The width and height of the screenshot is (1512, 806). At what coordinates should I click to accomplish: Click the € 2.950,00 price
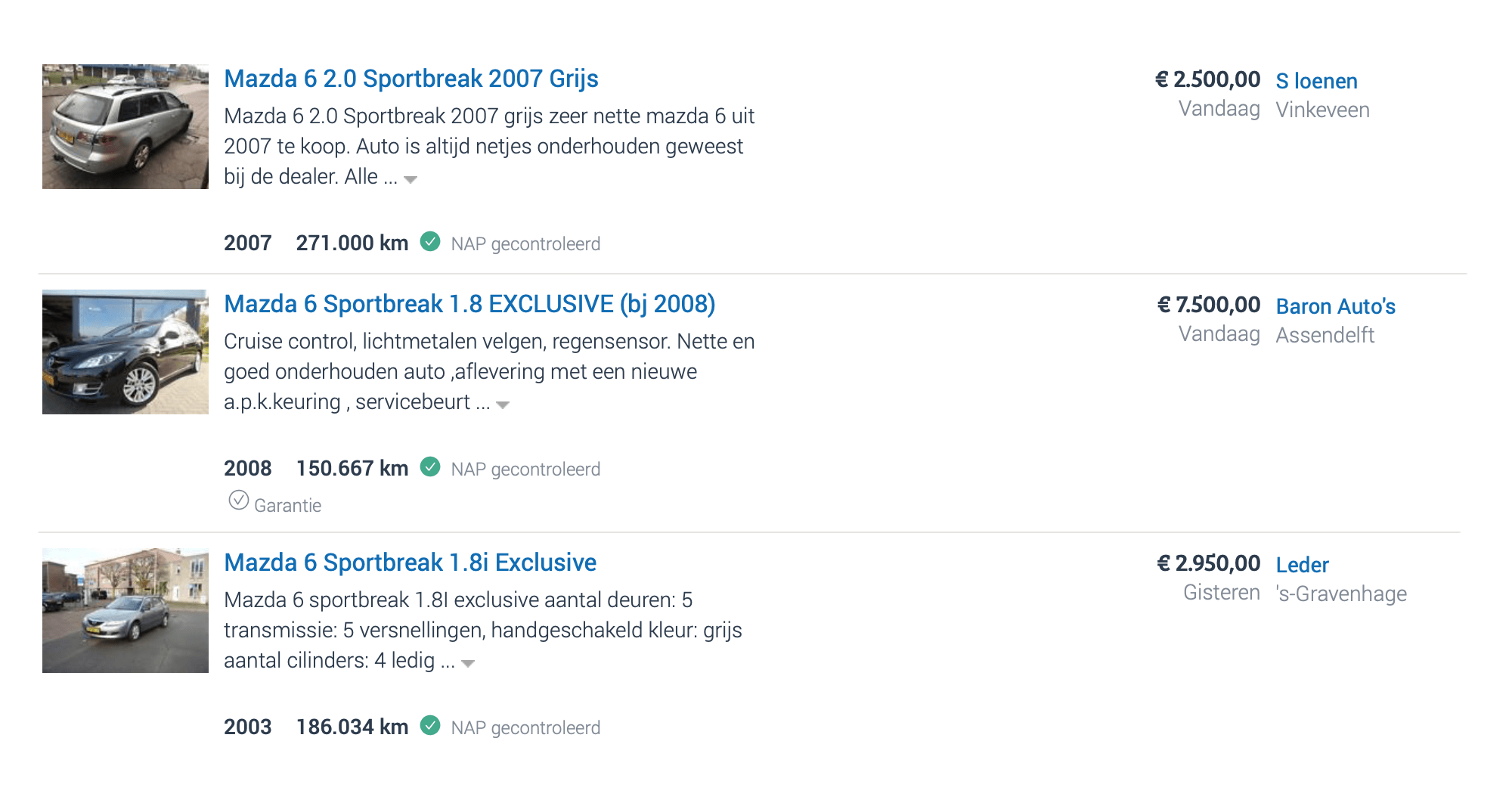pyautogui.click(x=1208, y=563)
